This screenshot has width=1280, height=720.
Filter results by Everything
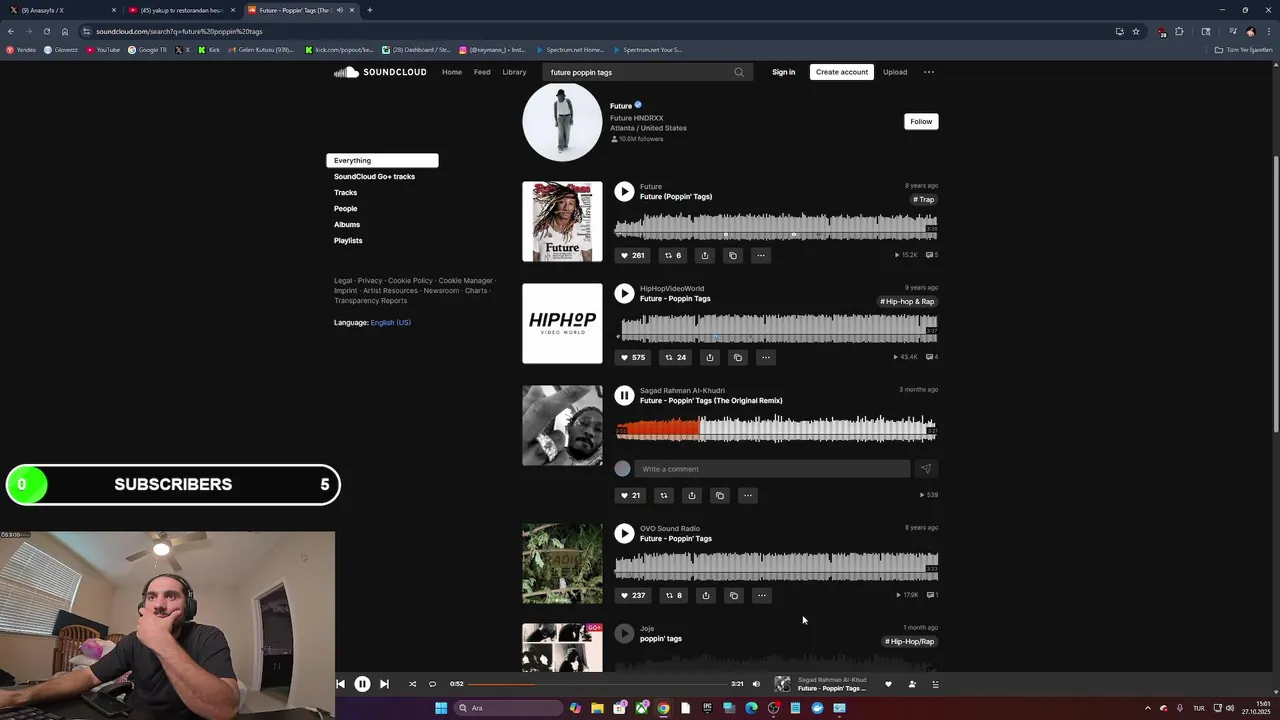point(382,160)
